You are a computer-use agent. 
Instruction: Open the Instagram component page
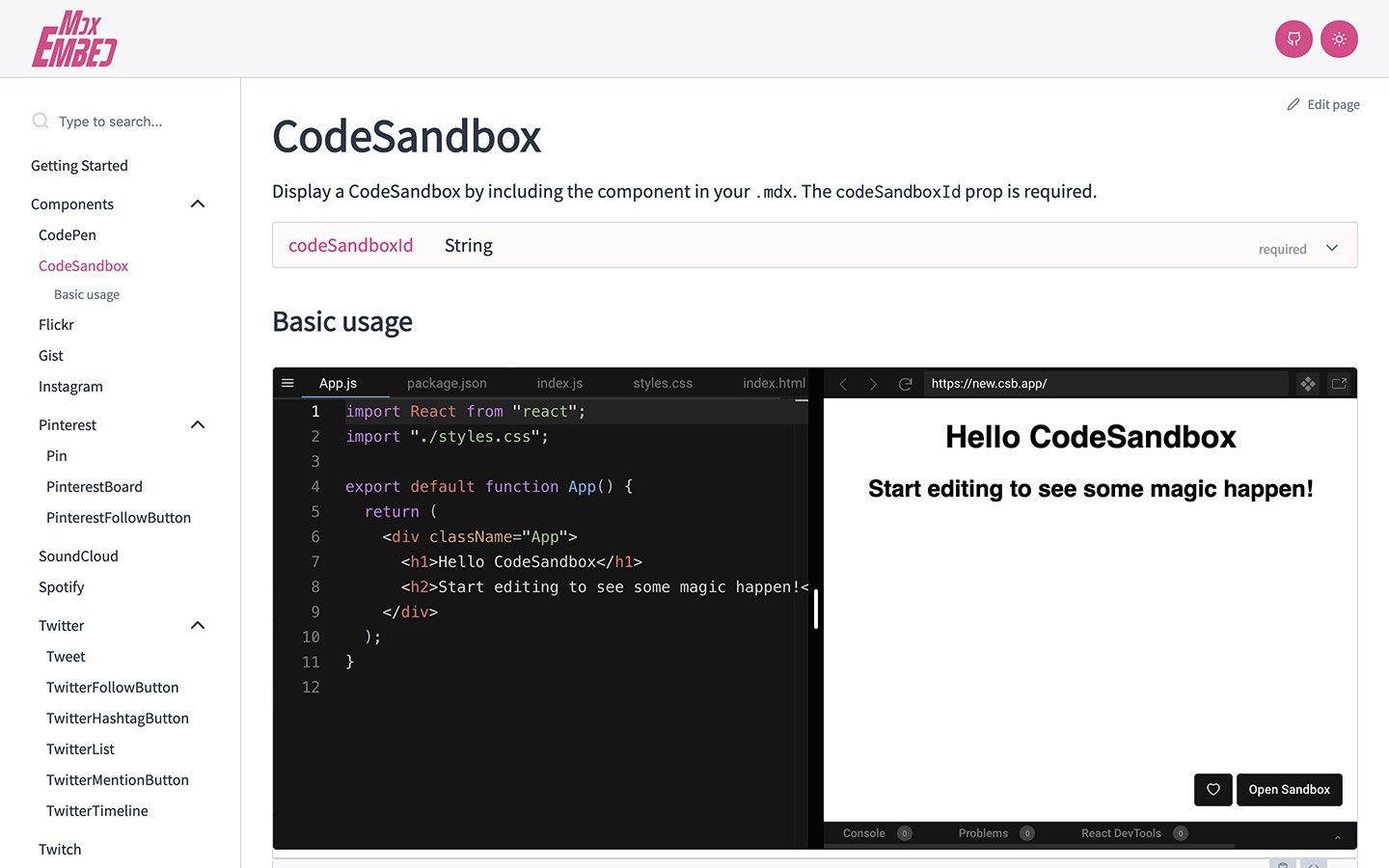[70, 387]
